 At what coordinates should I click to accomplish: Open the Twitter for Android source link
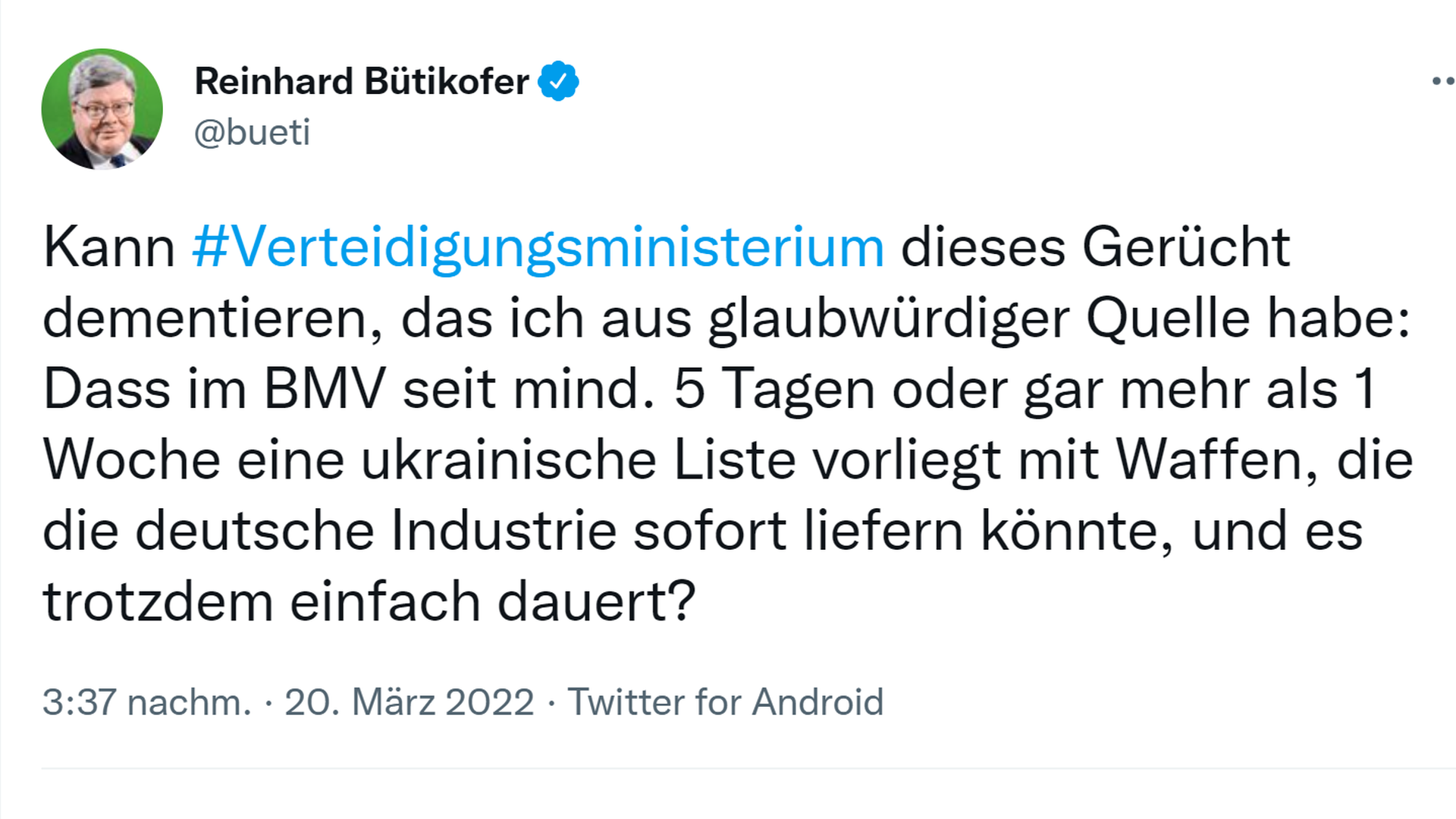point(726,702)
